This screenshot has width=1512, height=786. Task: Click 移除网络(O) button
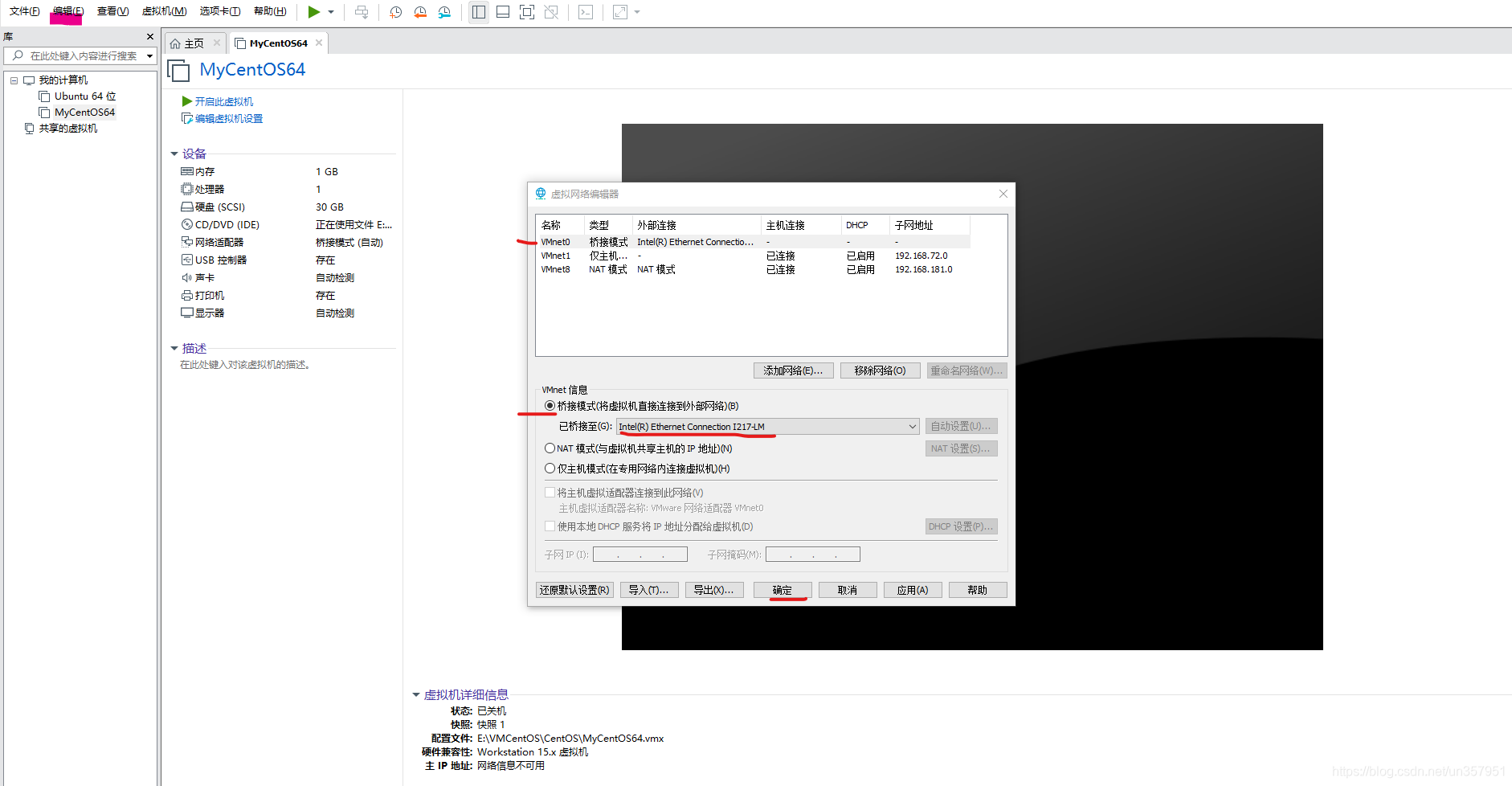tap(880, 370)
